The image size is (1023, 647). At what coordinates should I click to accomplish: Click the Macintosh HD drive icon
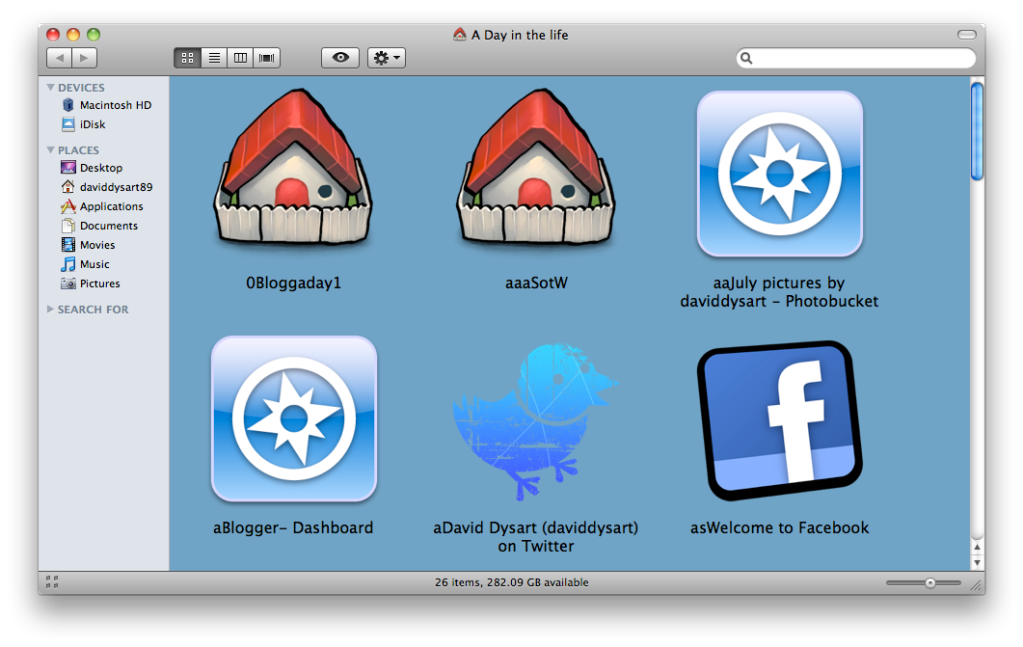click(68, 105)
